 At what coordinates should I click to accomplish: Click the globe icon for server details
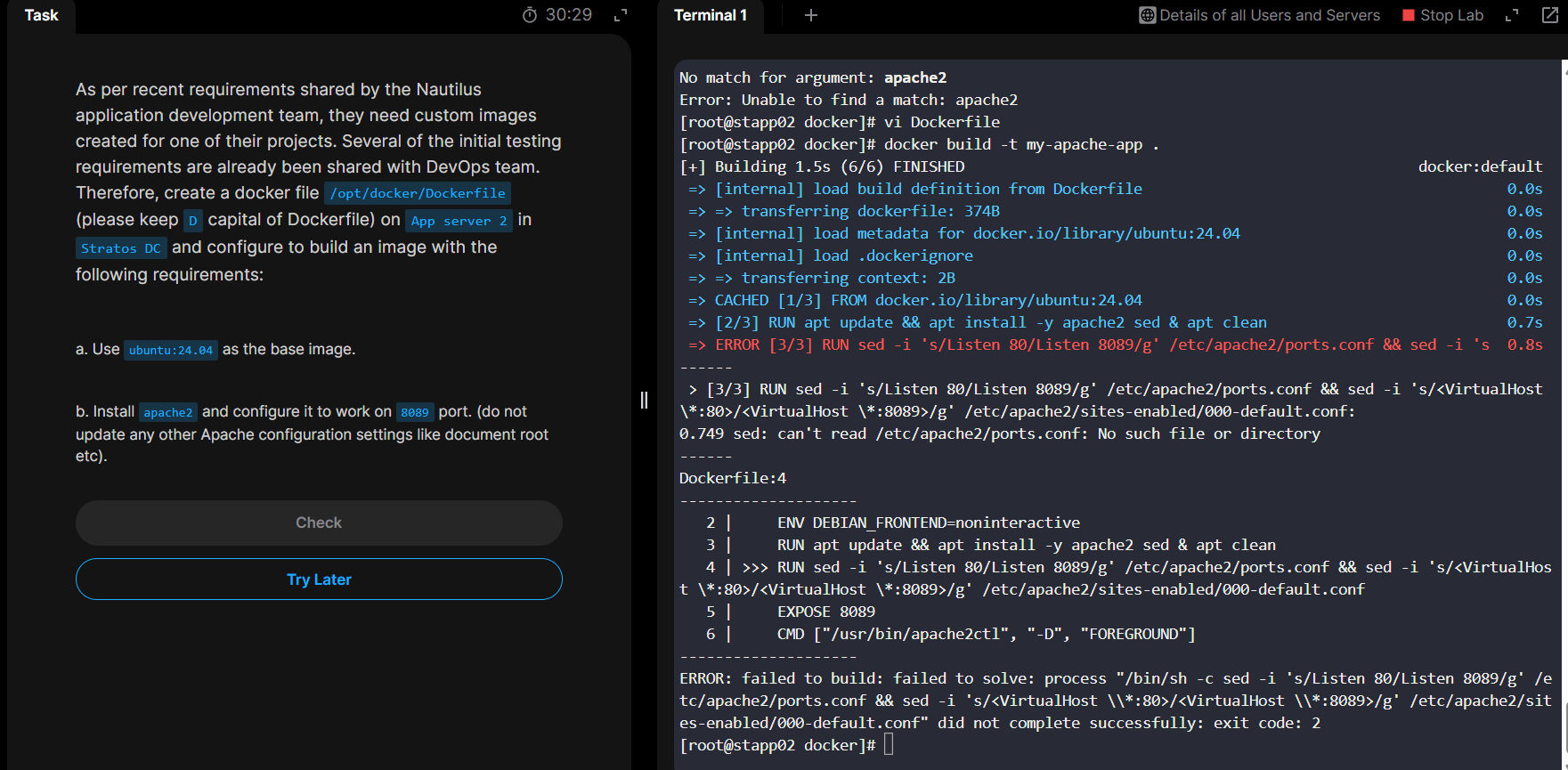[x=1147, y=15]
